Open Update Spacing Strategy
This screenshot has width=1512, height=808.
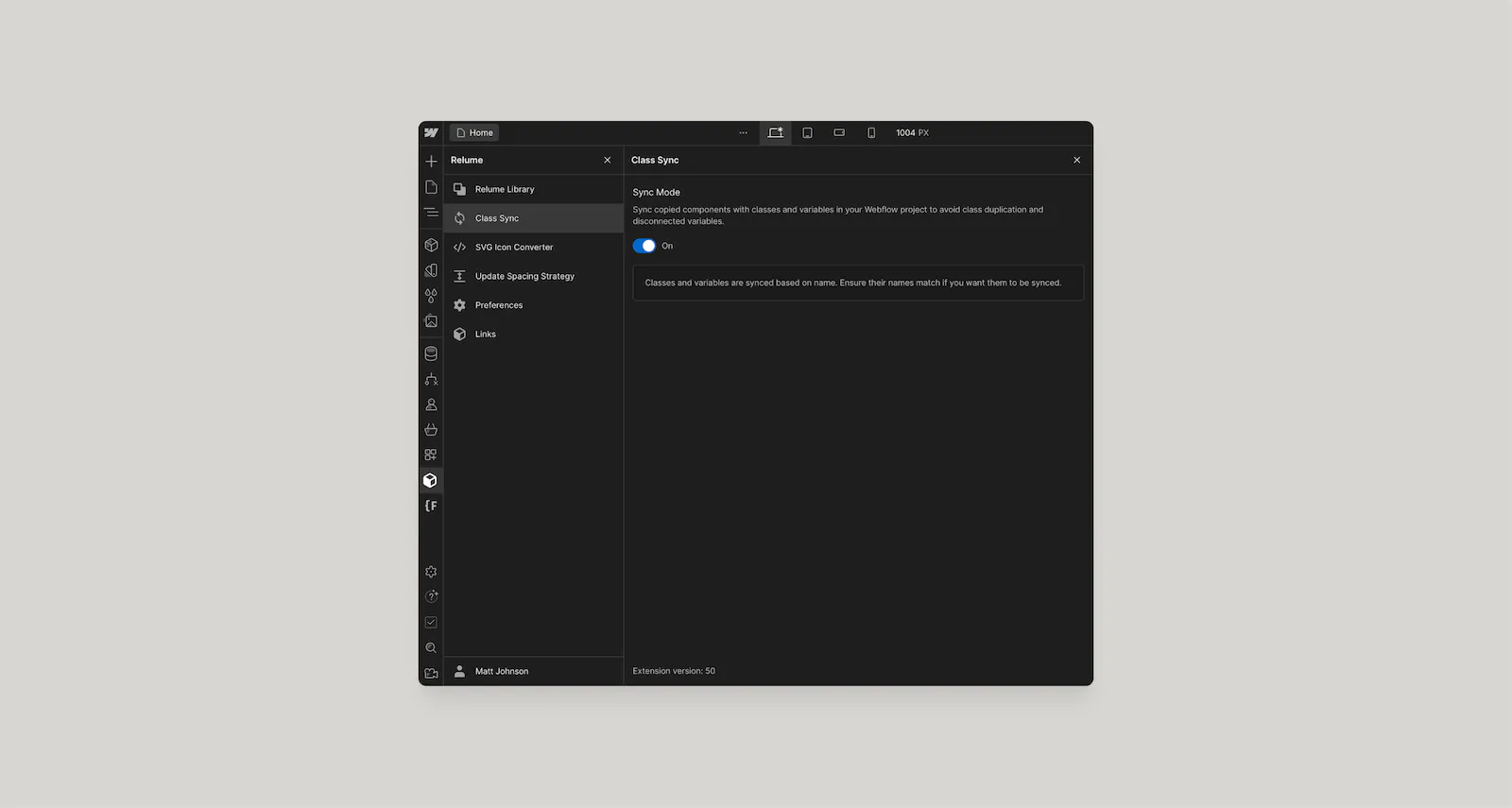pos(534,276)
